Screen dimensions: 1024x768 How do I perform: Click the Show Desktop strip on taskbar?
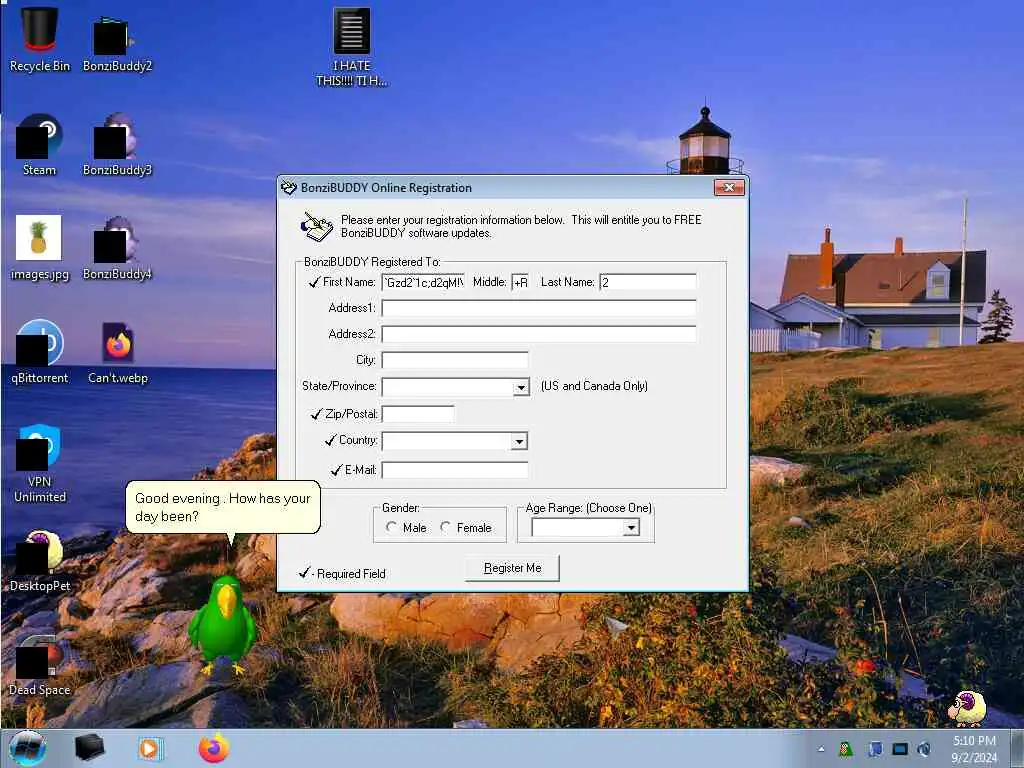(1017, 749)
